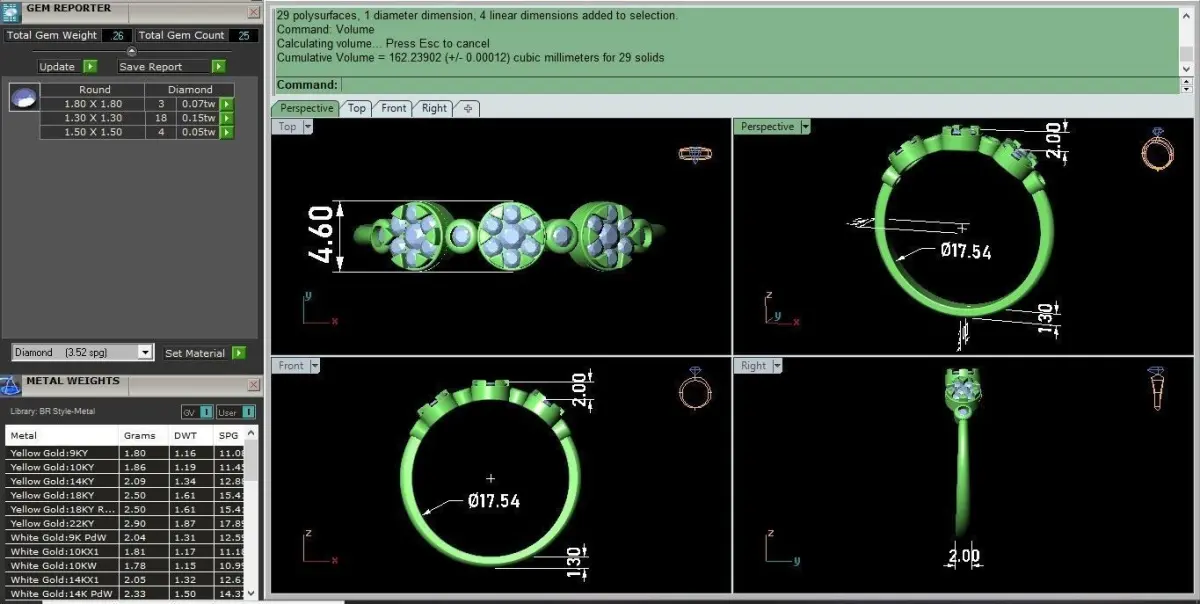Screen dimensions: 1200x604
Task: Click the 1.80 X 1.80 gem size cell
Action: [x=93, y=104]
